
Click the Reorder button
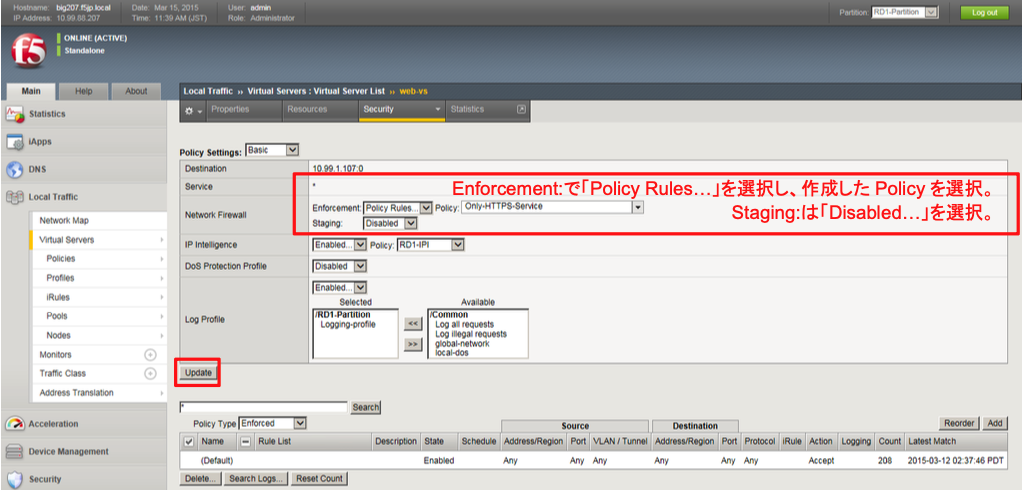point(959,423)
